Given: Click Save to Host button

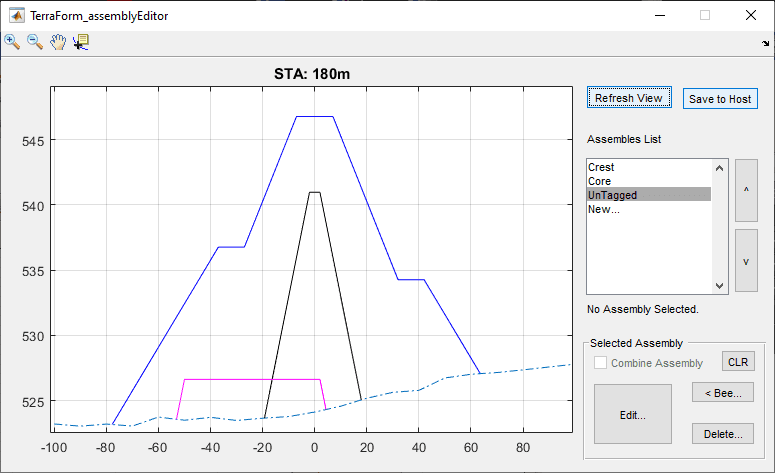Looking at the screenshot, I should [x=720, y=99].
